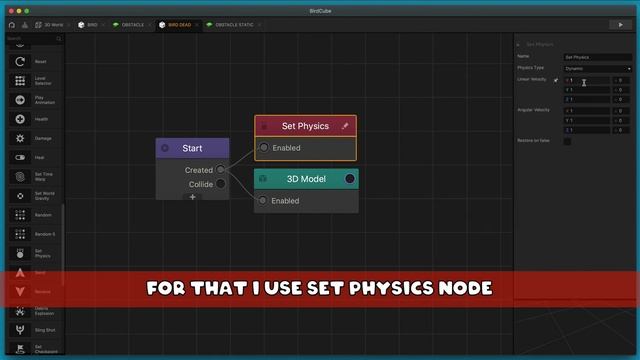This screenshot has height=360, width=640.
Task: Collapse the Set Physics properties section arrow
Action: click(518, 44)
